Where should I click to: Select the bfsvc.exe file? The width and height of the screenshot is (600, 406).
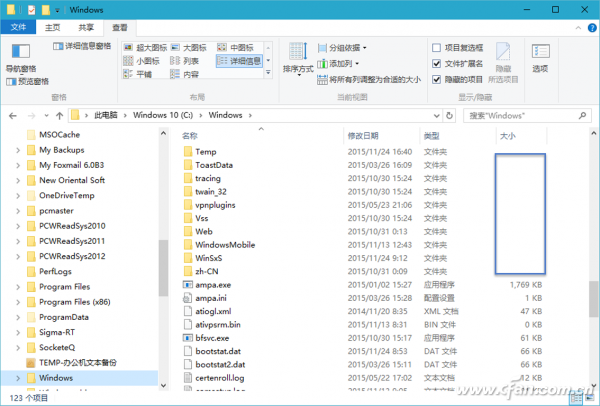(212, 338)
